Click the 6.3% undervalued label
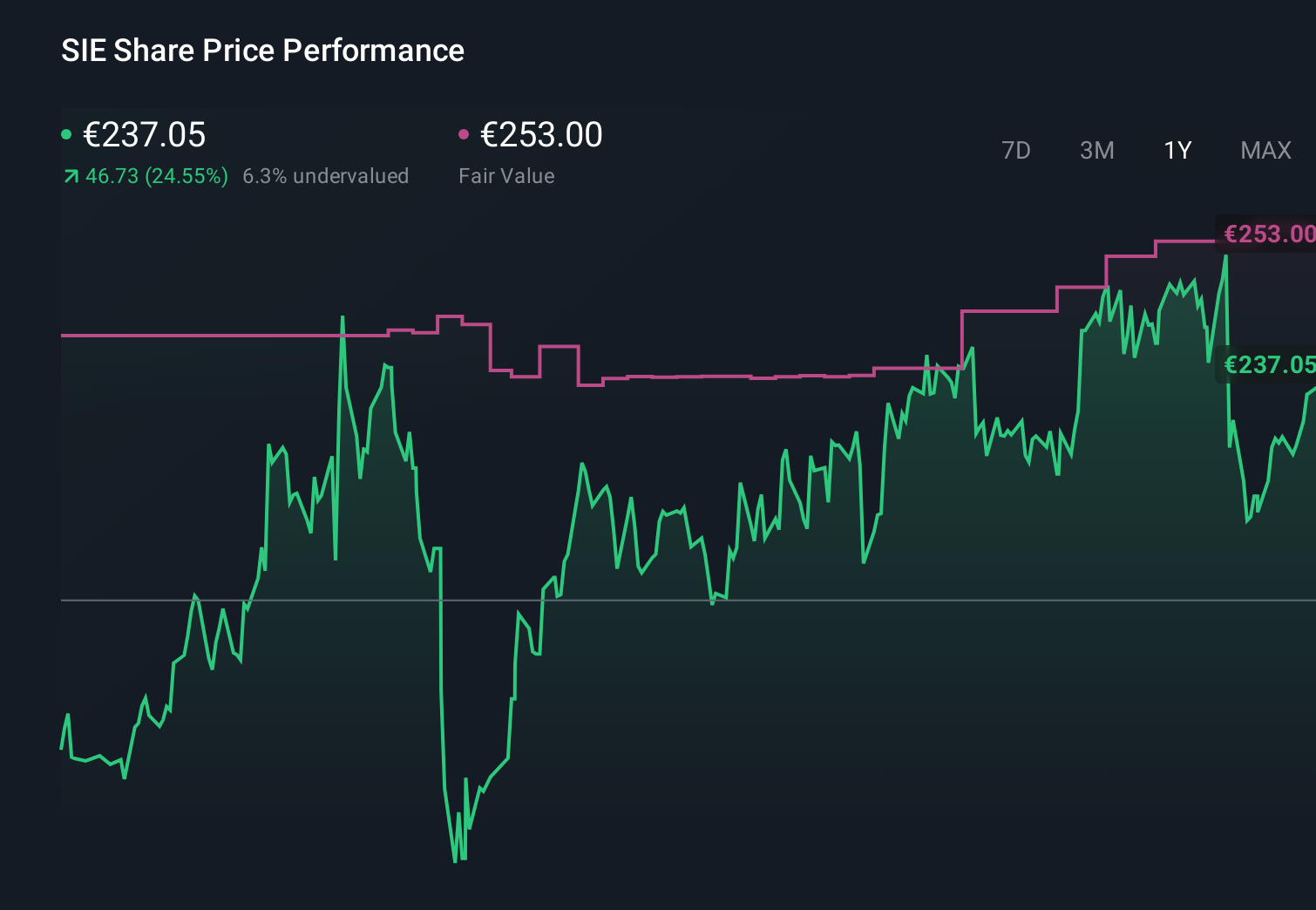Viewport: 1316px width, 910px height. (x=327, y=175)
